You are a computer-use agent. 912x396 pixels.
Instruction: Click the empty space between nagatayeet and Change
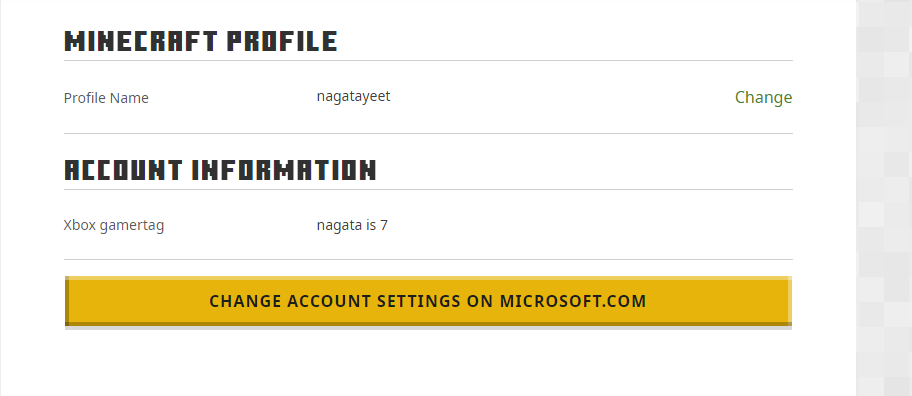click(562, 97)
